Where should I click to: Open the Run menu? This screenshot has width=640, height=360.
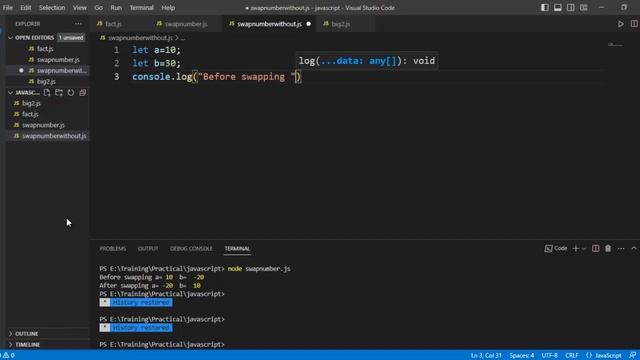[x=116, y=8]
